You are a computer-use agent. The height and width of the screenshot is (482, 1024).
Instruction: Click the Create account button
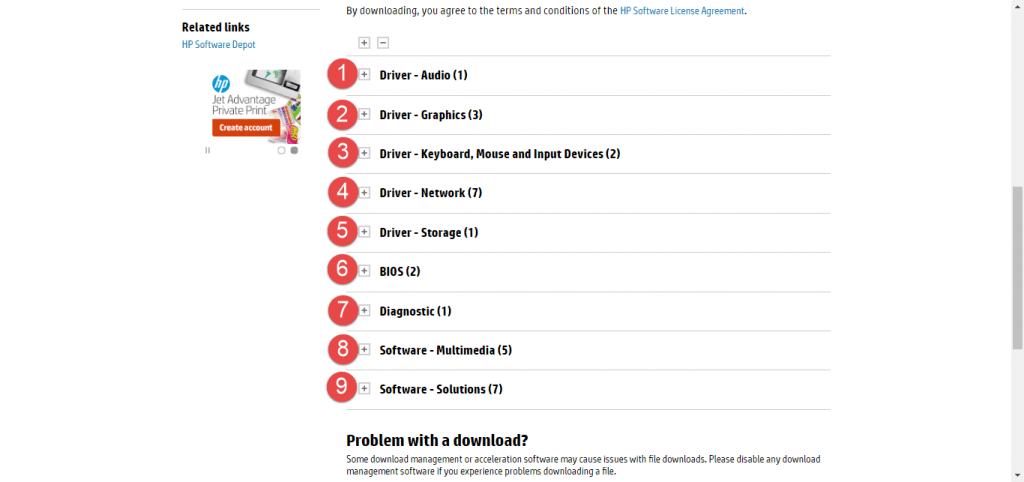coord(244,127)
